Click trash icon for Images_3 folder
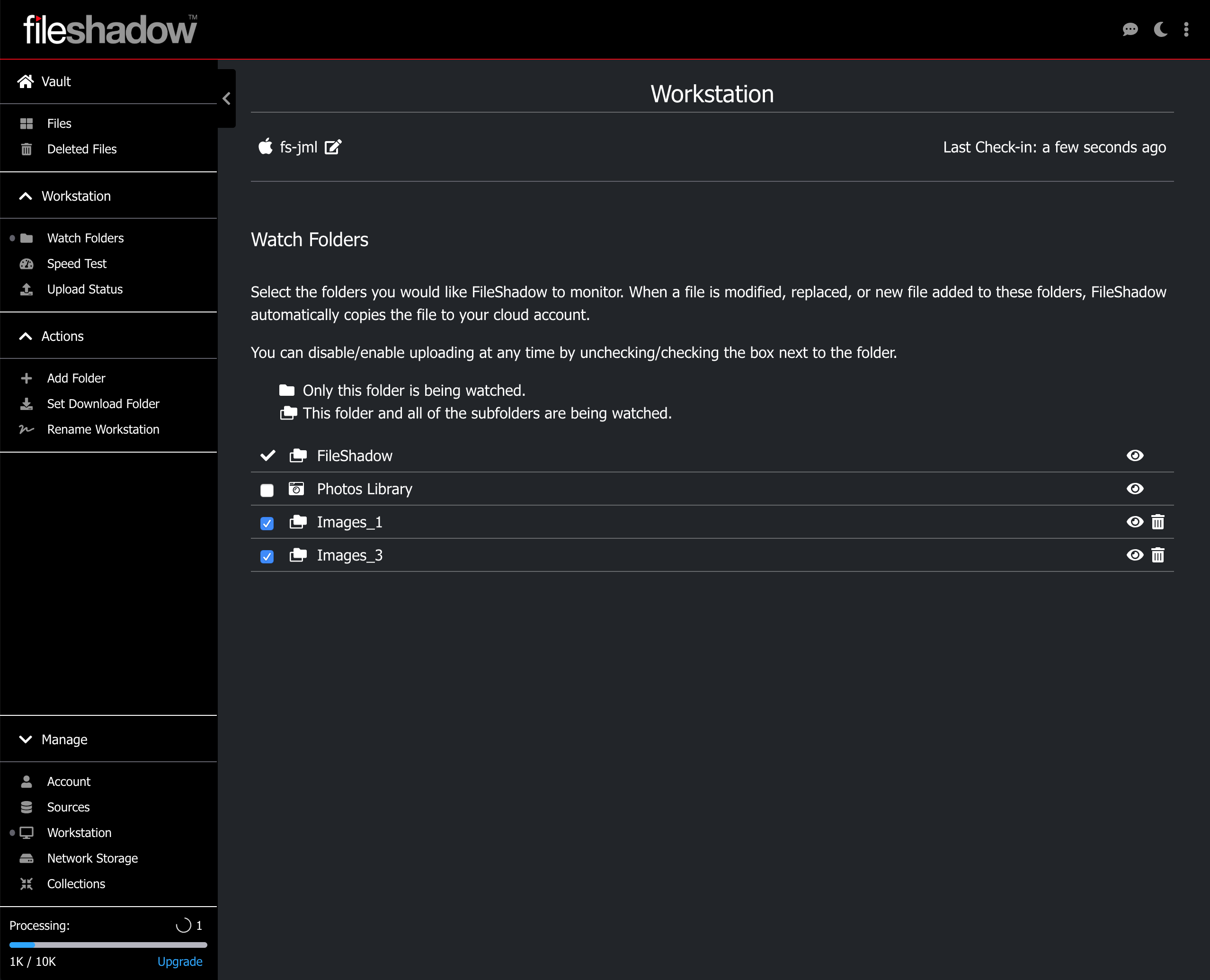 pyautogui.click(x=1157, y=555)
